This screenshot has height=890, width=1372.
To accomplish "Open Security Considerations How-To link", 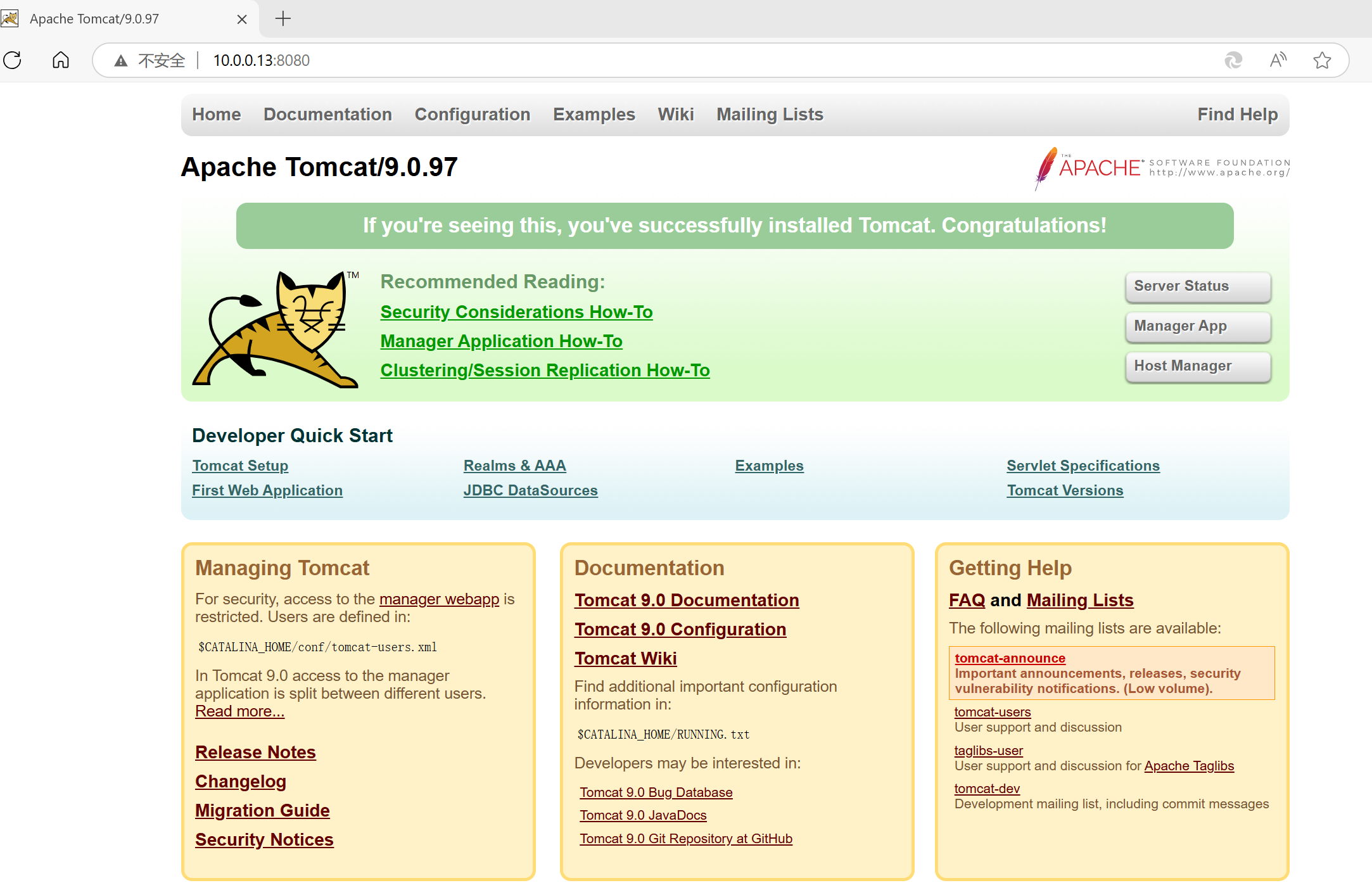I will (x=516, y=312).
